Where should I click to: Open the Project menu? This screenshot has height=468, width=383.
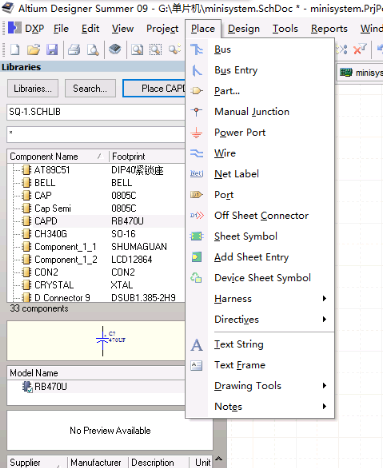click(x=162, y=29)
